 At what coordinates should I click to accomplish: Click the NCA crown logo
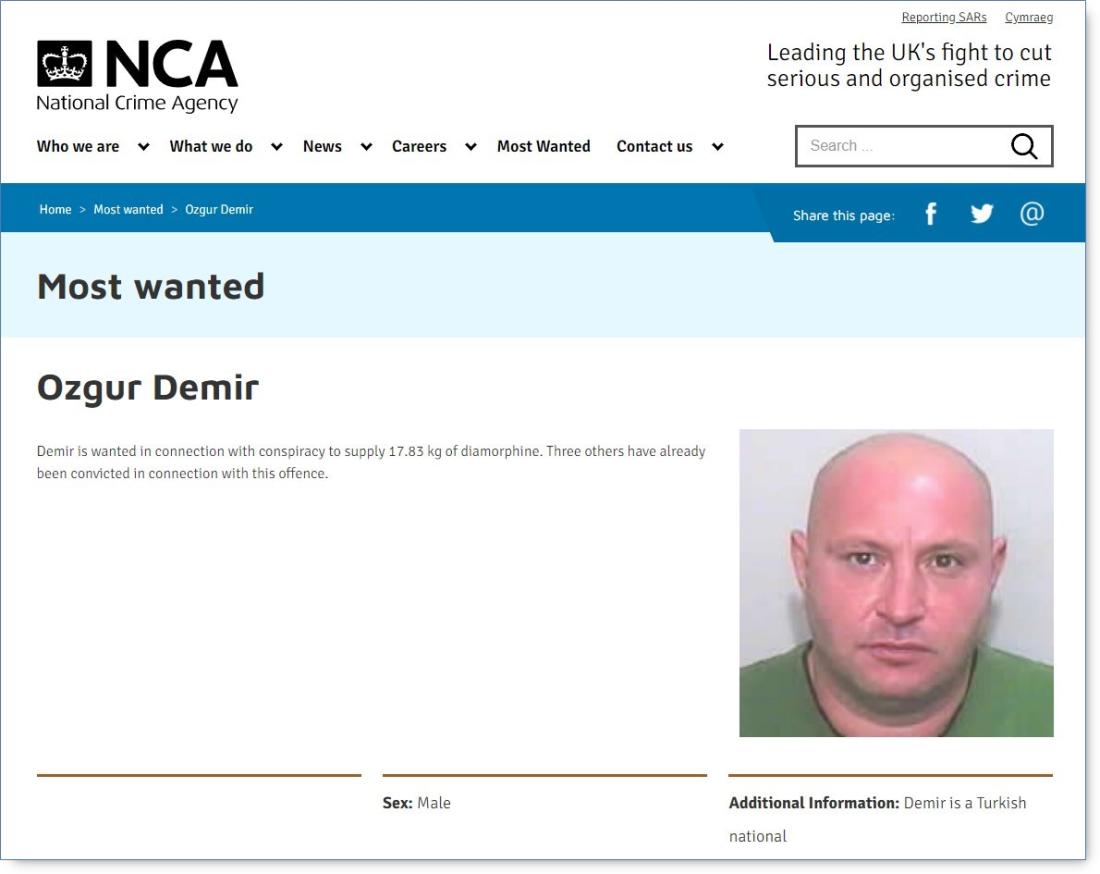pyautogui.click(x=65, y=64)
